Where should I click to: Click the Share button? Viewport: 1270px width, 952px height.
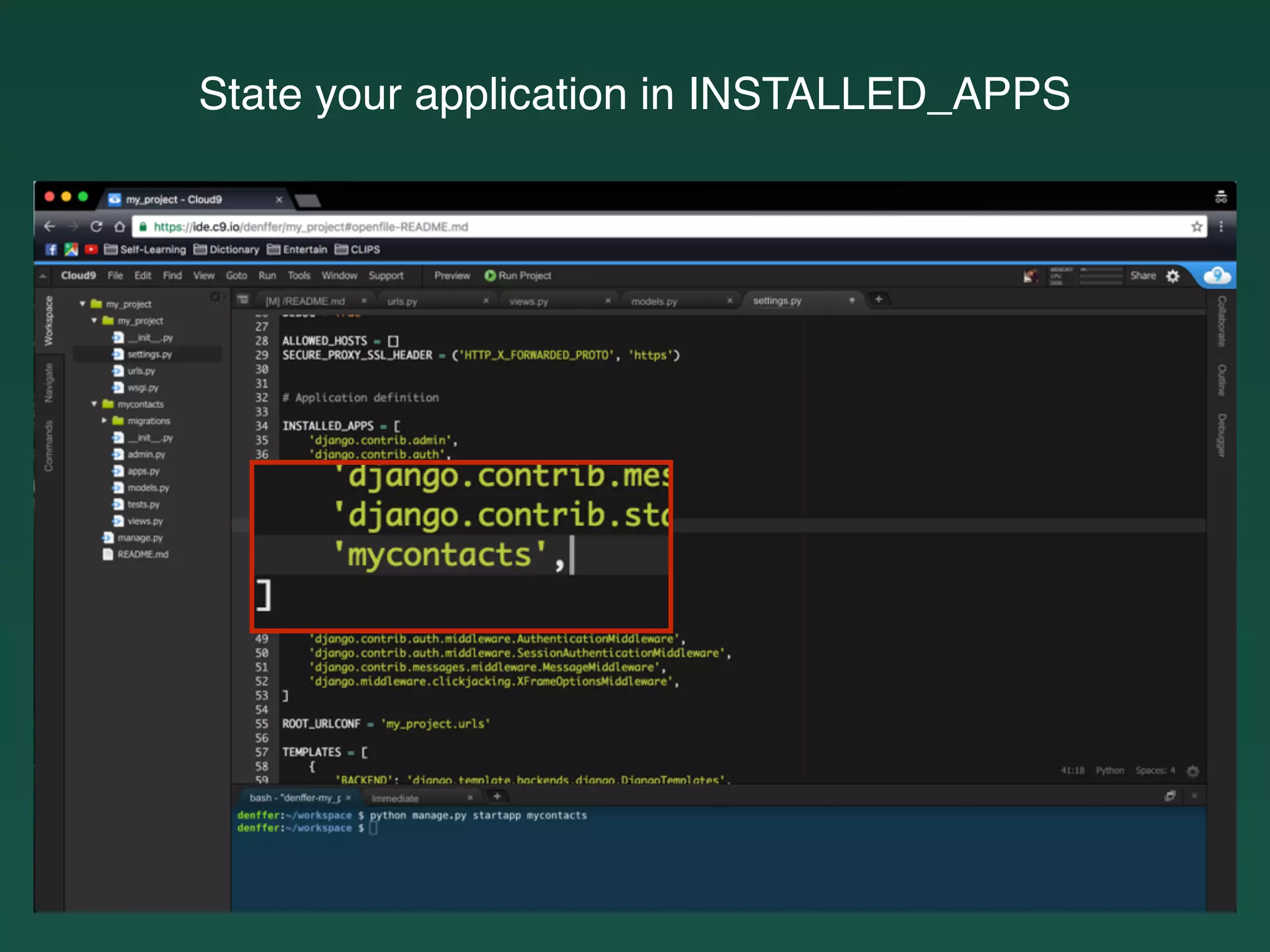click(x=1142, y=276)
